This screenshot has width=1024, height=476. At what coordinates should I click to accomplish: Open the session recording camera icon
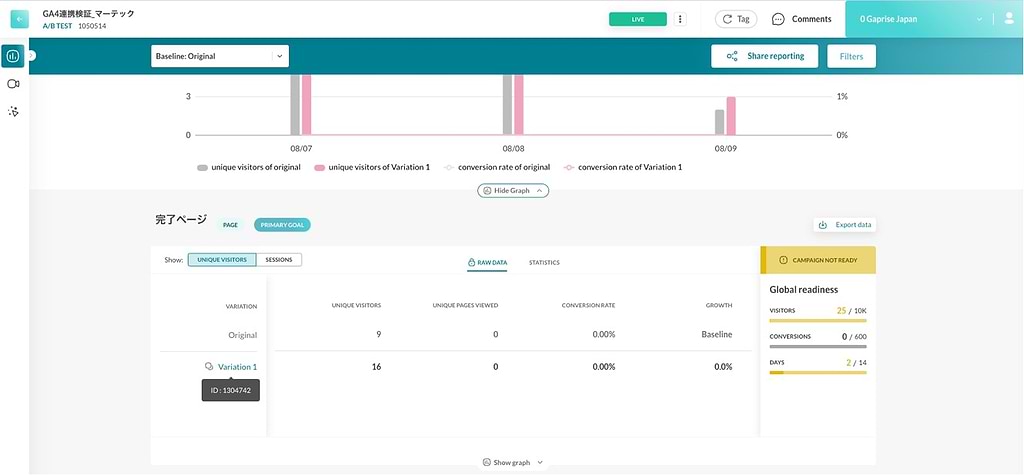[14, 84]
